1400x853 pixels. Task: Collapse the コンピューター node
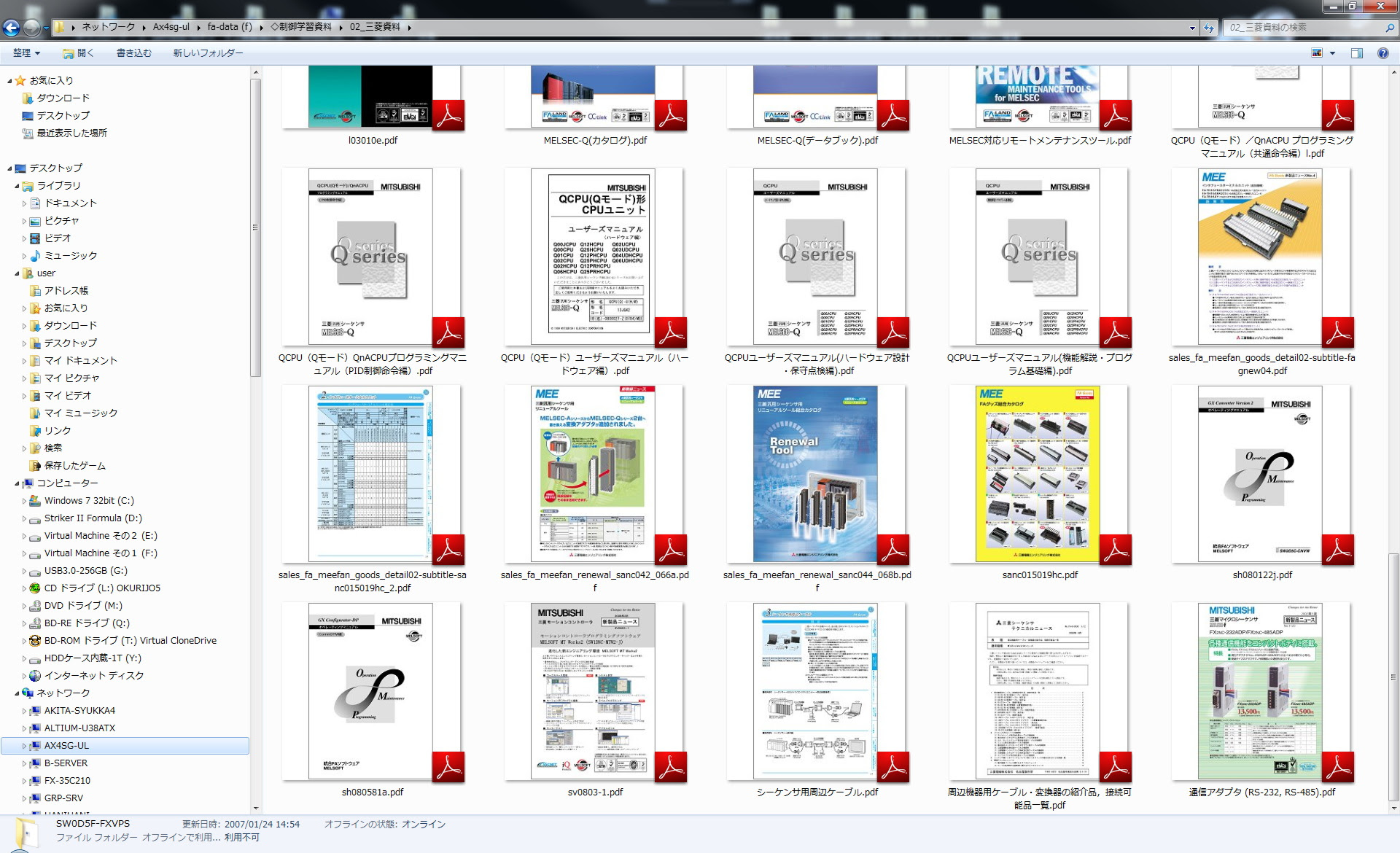coord(17,483)
